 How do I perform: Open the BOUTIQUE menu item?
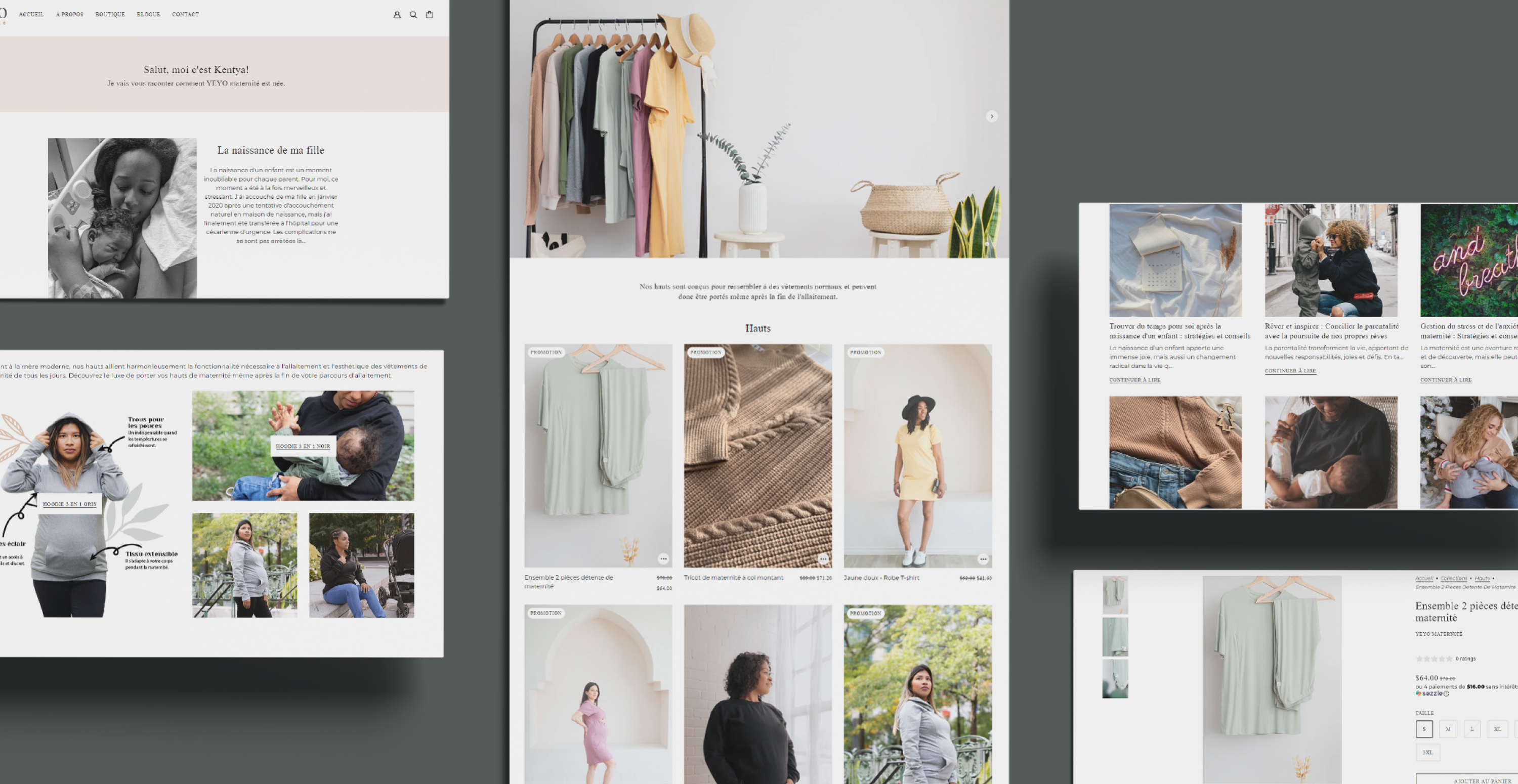110,14
